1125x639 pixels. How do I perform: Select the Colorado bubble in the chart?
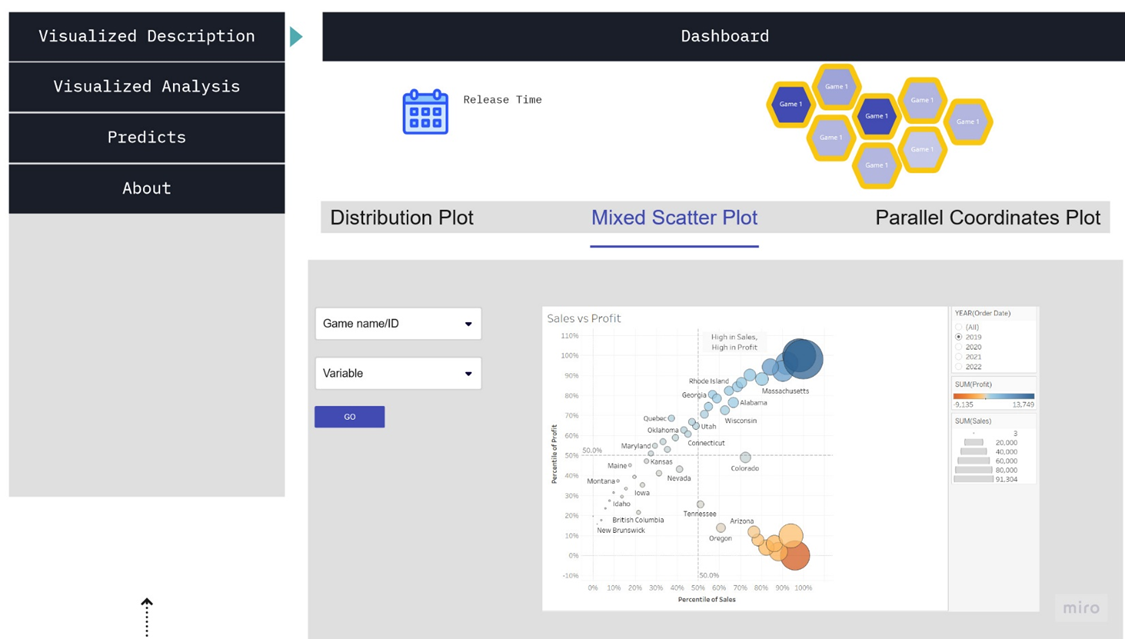point(745,458)
